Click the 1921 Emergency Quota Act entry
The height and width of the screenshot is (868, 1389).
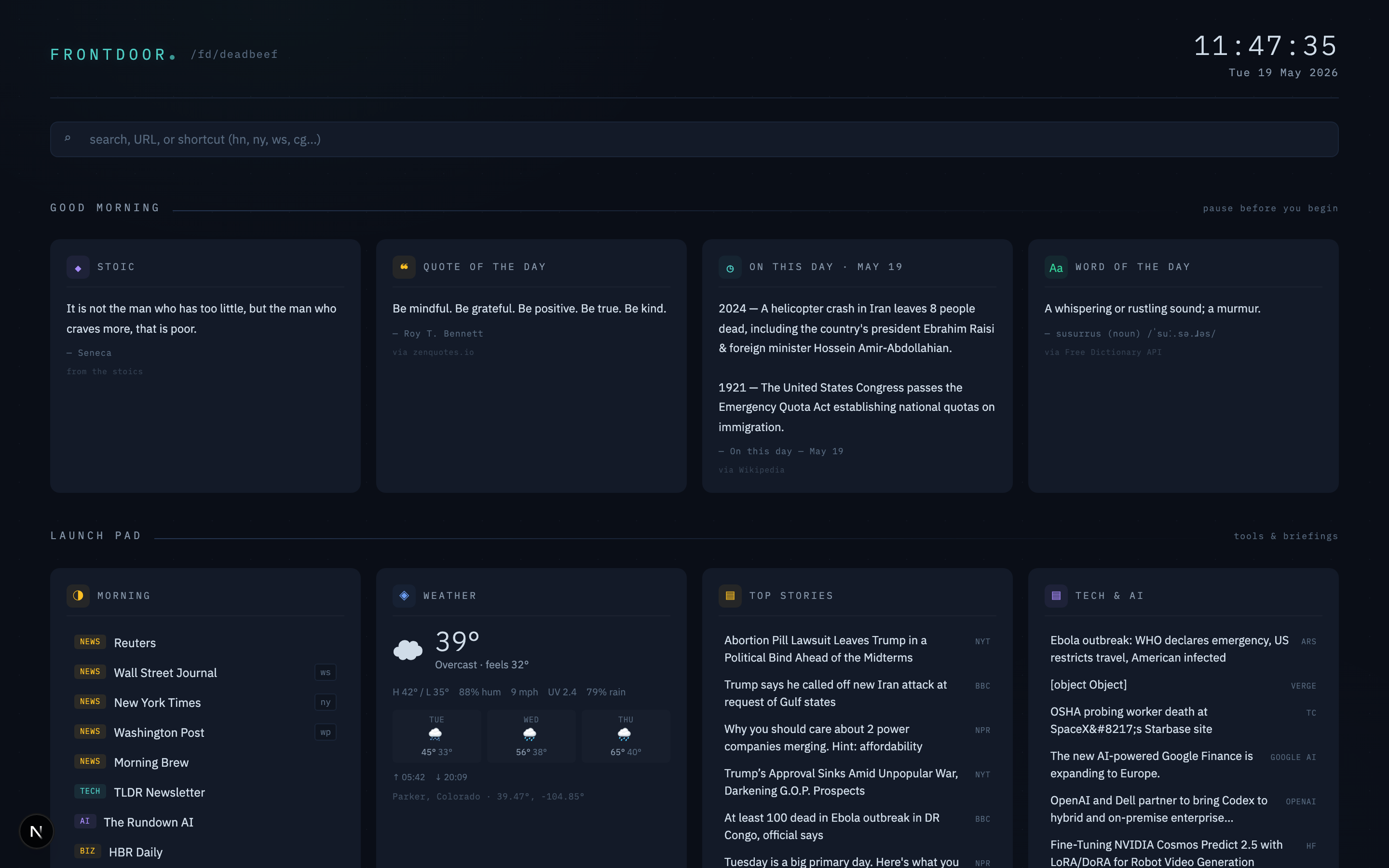pyautogui.click(x=857, y=407)
